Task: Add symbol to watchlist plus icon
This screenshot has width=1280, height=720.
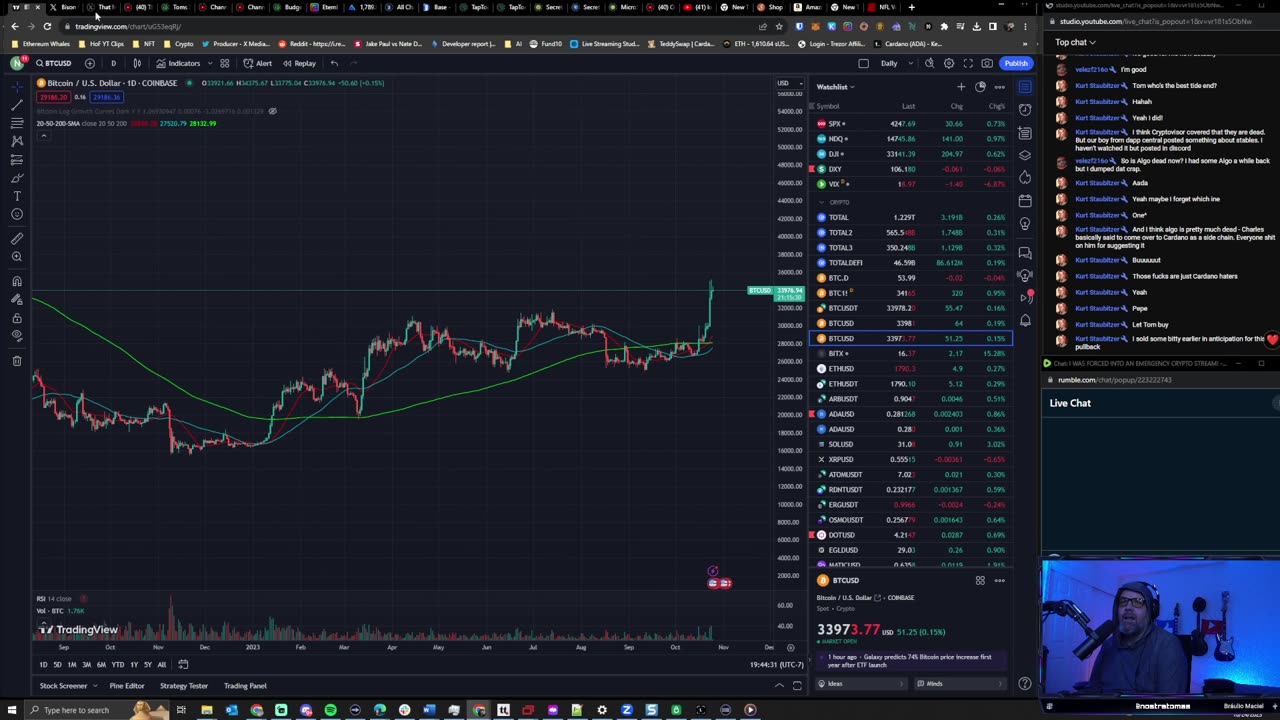Action: (x=961, y=87)
